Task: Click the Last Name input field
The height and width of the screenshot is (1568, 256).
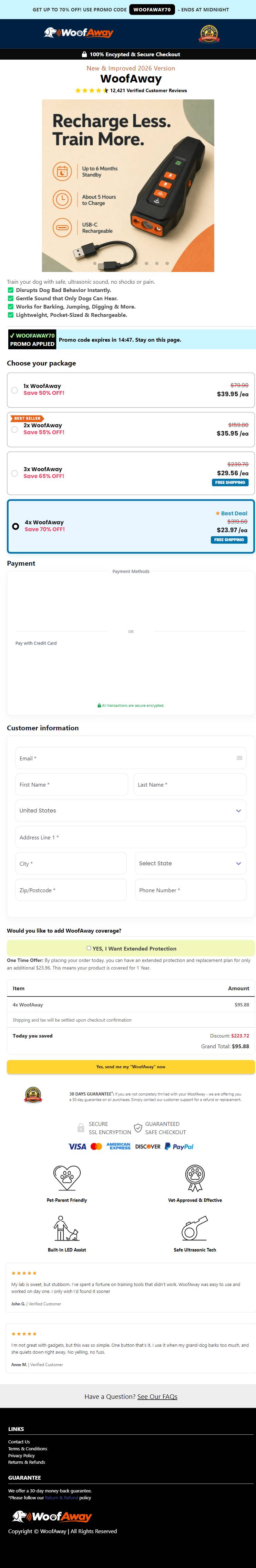Action: (x=190, y=785)
